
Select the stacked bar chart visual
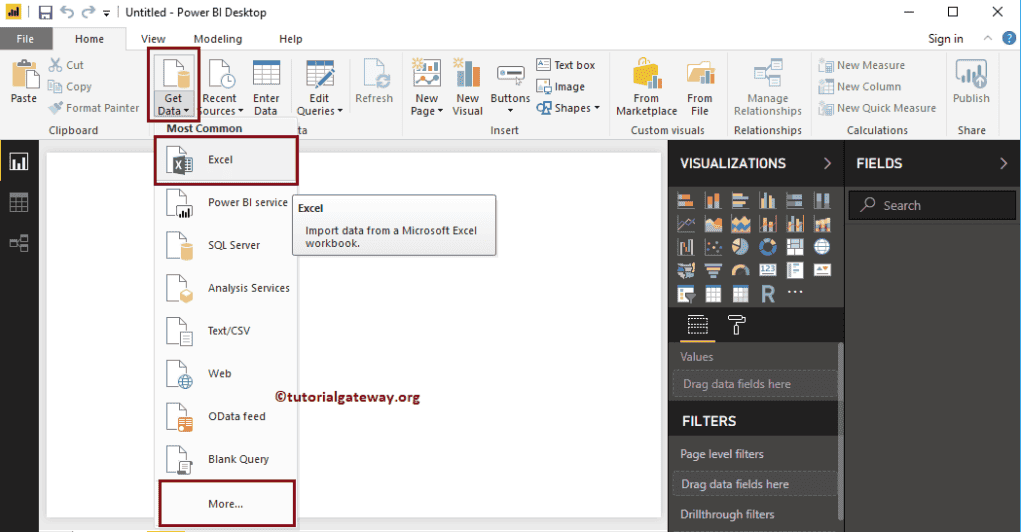[686, 201]
